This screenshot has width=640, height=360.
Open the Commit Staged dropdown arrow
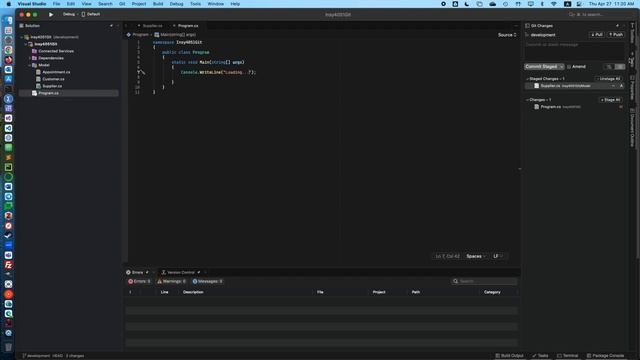562,67
